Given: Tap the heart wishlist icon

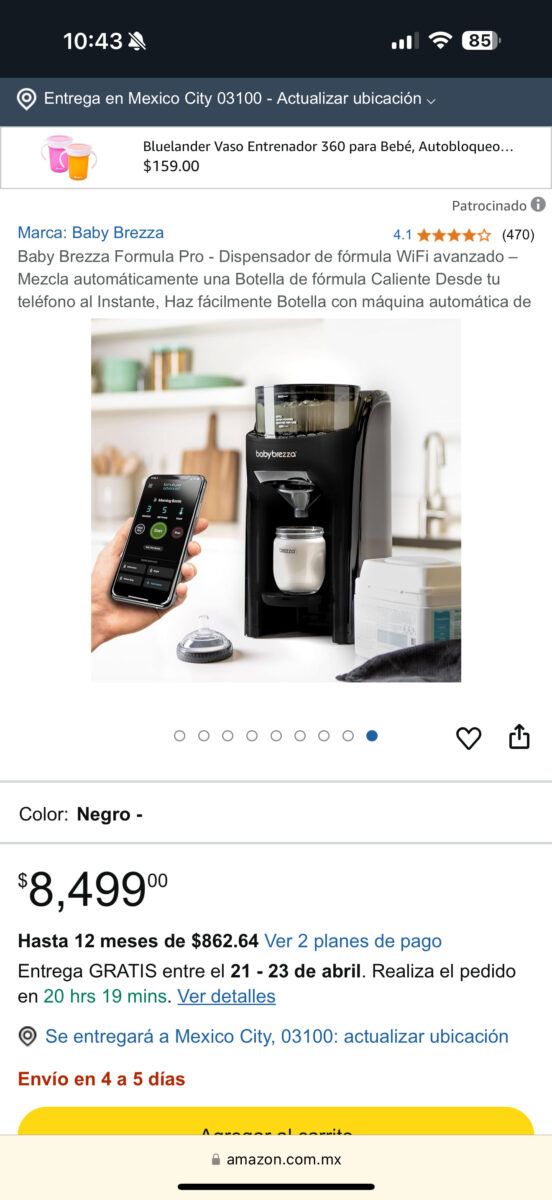Looking at the screenshot, I should [468, 738].
